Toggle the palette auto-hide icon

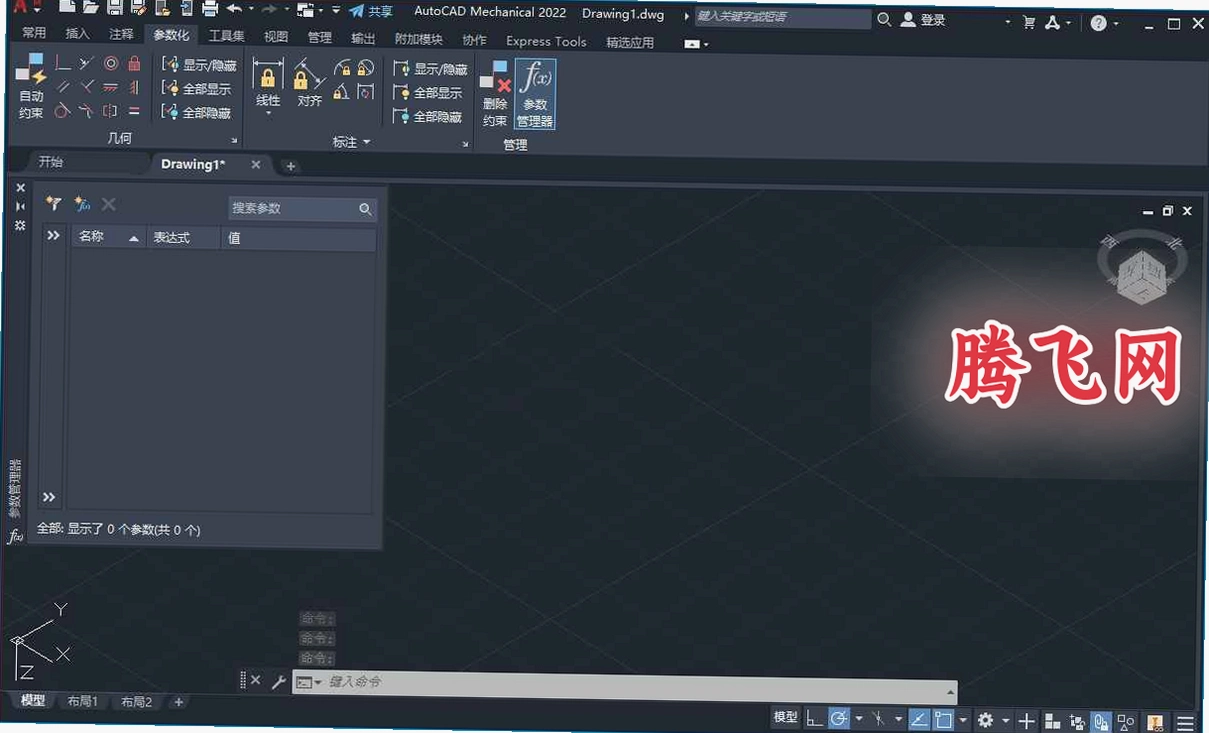coord(20,206)
